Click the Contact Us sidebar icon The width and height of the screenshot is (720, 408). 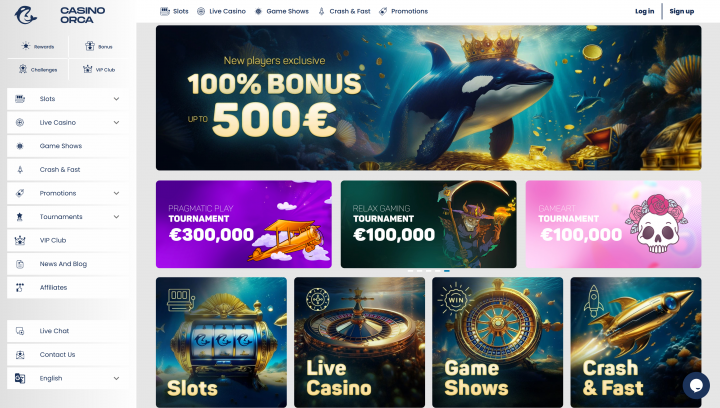tap(20, 355)
